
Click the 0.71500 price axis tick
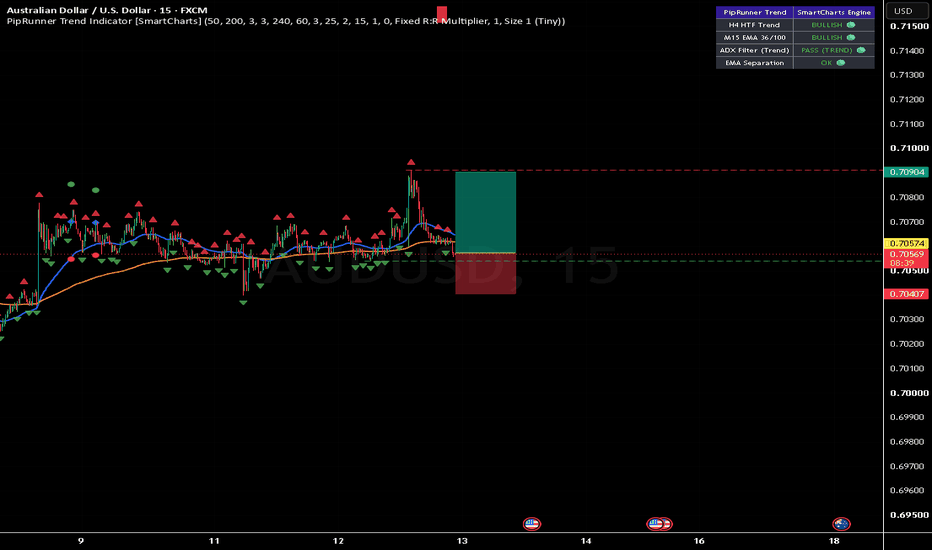pos(909,26)
